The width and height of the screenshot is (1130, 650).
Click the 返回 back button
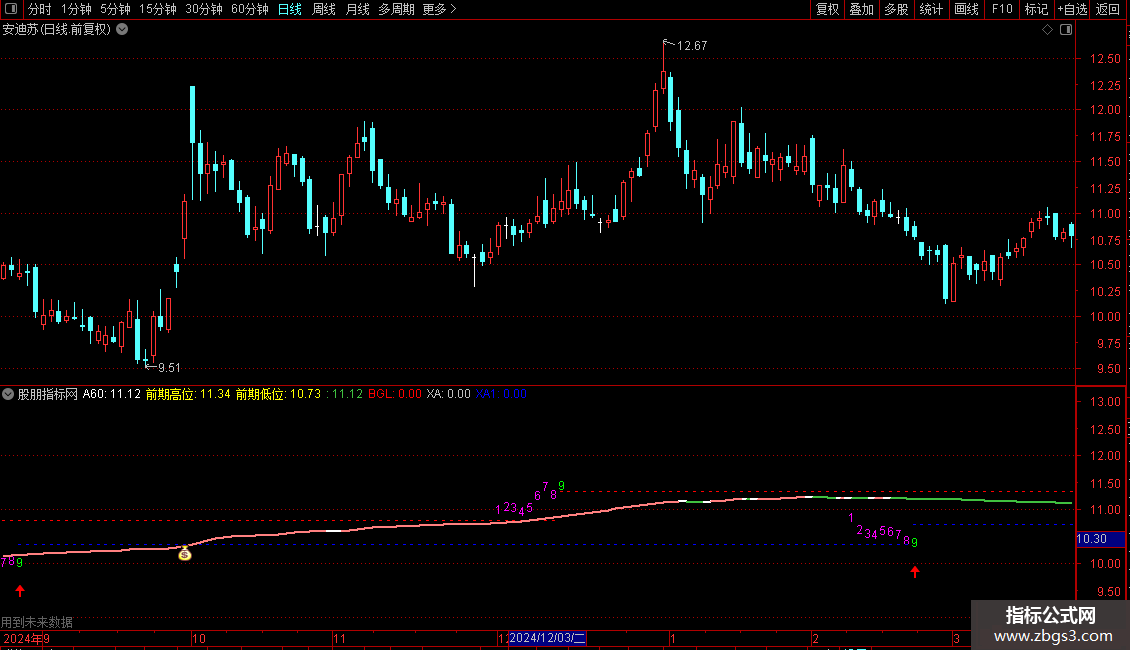click(x=1108, y=9)
